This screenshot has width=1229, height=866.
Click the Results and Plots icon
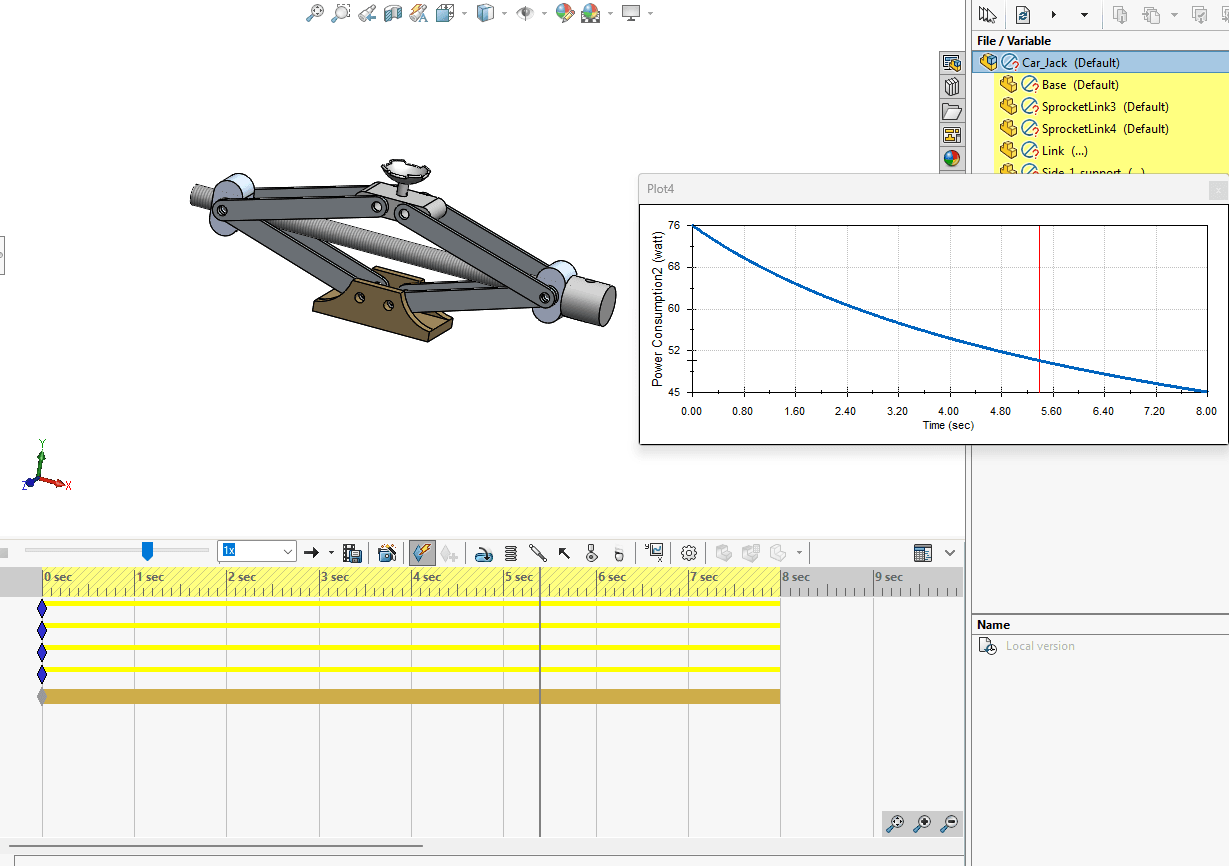[x=655, y=552]
